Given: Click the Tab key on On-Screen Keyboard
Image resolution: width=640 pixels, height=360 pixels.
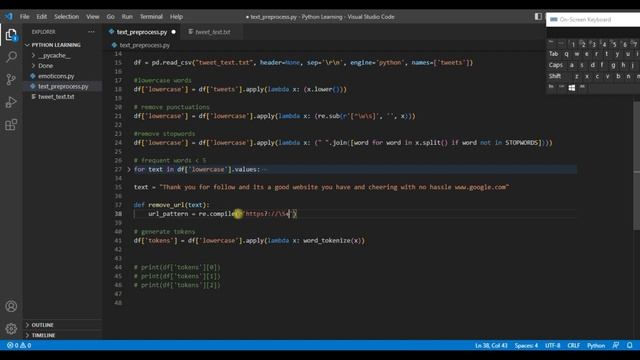Looking at the screenshot, I should (x=553, y=54).
